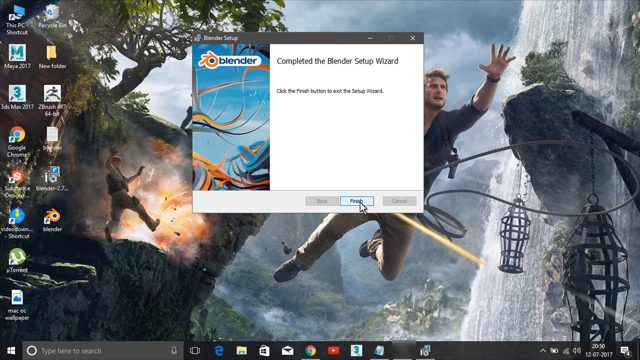Viewport: 640px width, 360px height.
Task: Select the 3ds Max 2017 desktop icon
Action: (17, 97)
